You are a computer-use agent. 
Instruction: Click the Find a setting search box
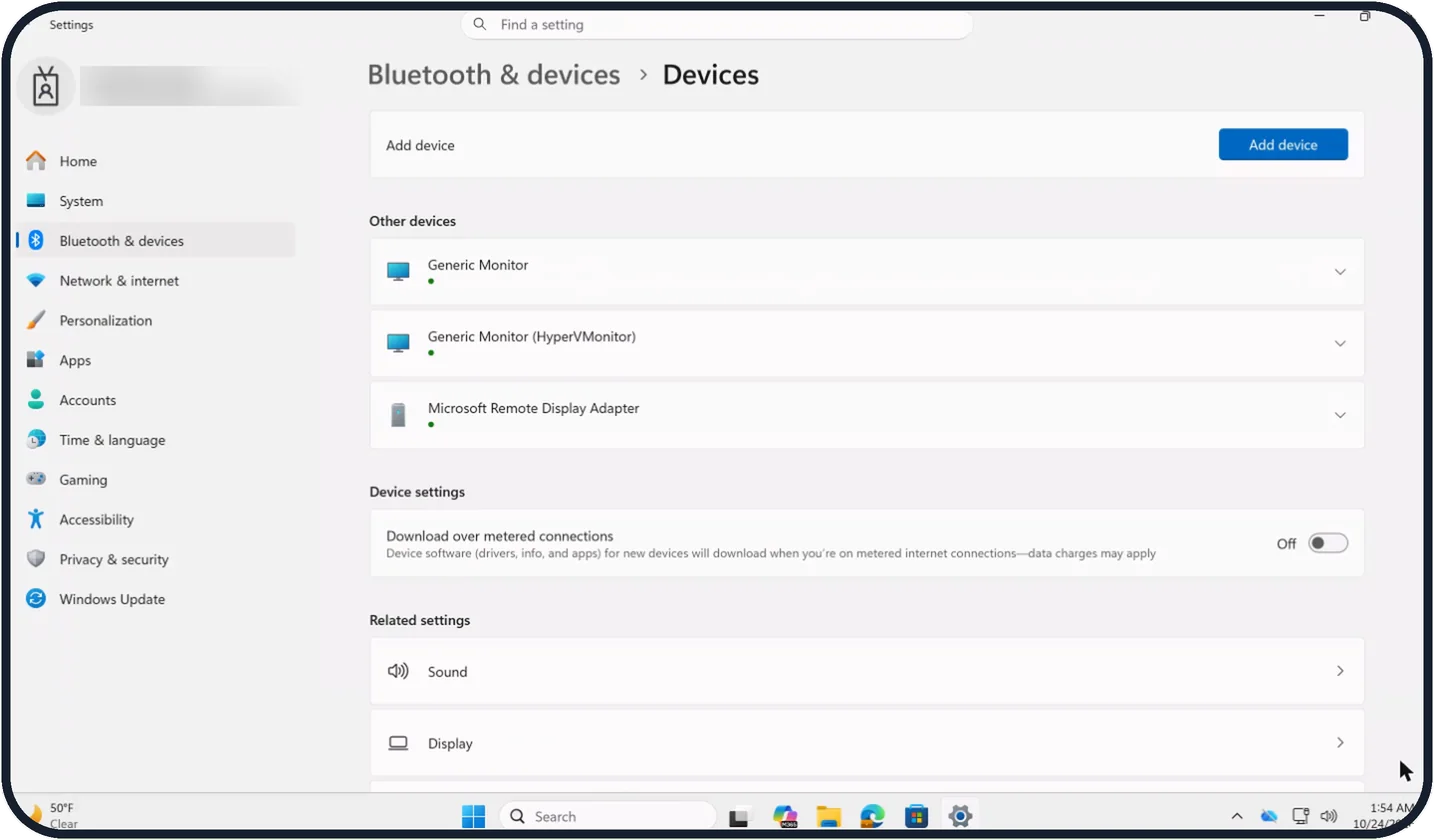(717, 24)
